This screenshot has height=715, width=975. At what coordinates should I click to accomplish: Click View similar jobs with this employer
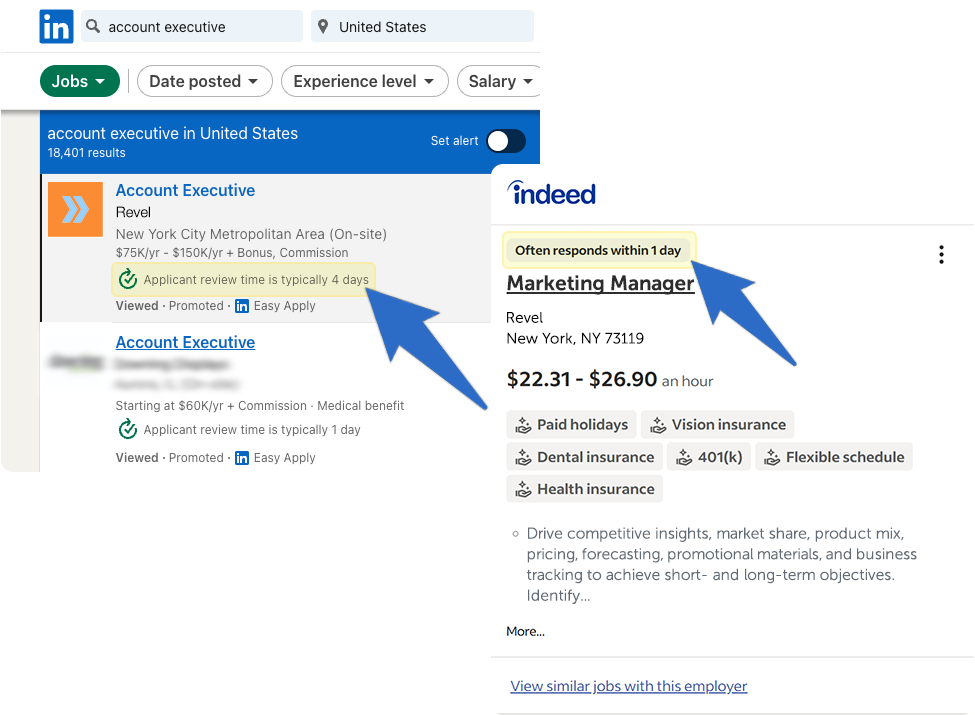coord(629,686)
